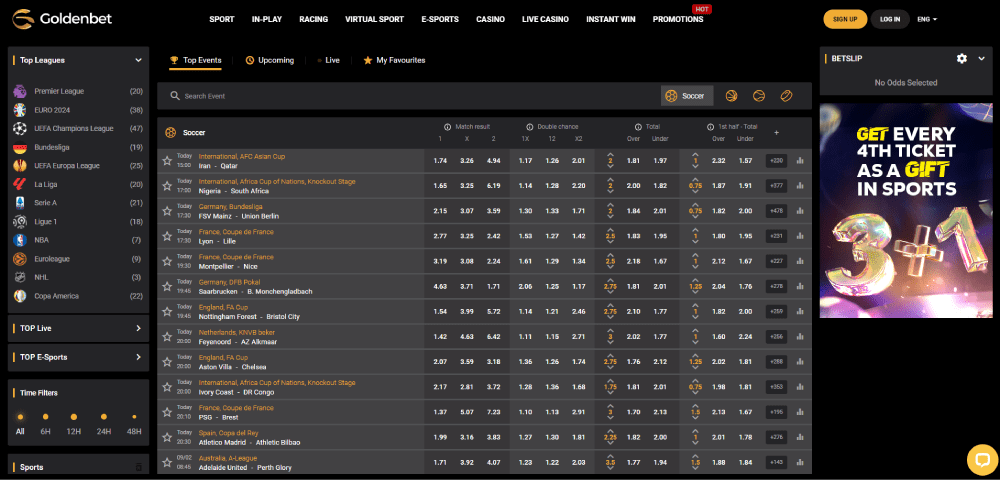Expand the TOP Live section
Image resolution: width=1000 pixels, height=480 pixels.
(x=138, y=328)
